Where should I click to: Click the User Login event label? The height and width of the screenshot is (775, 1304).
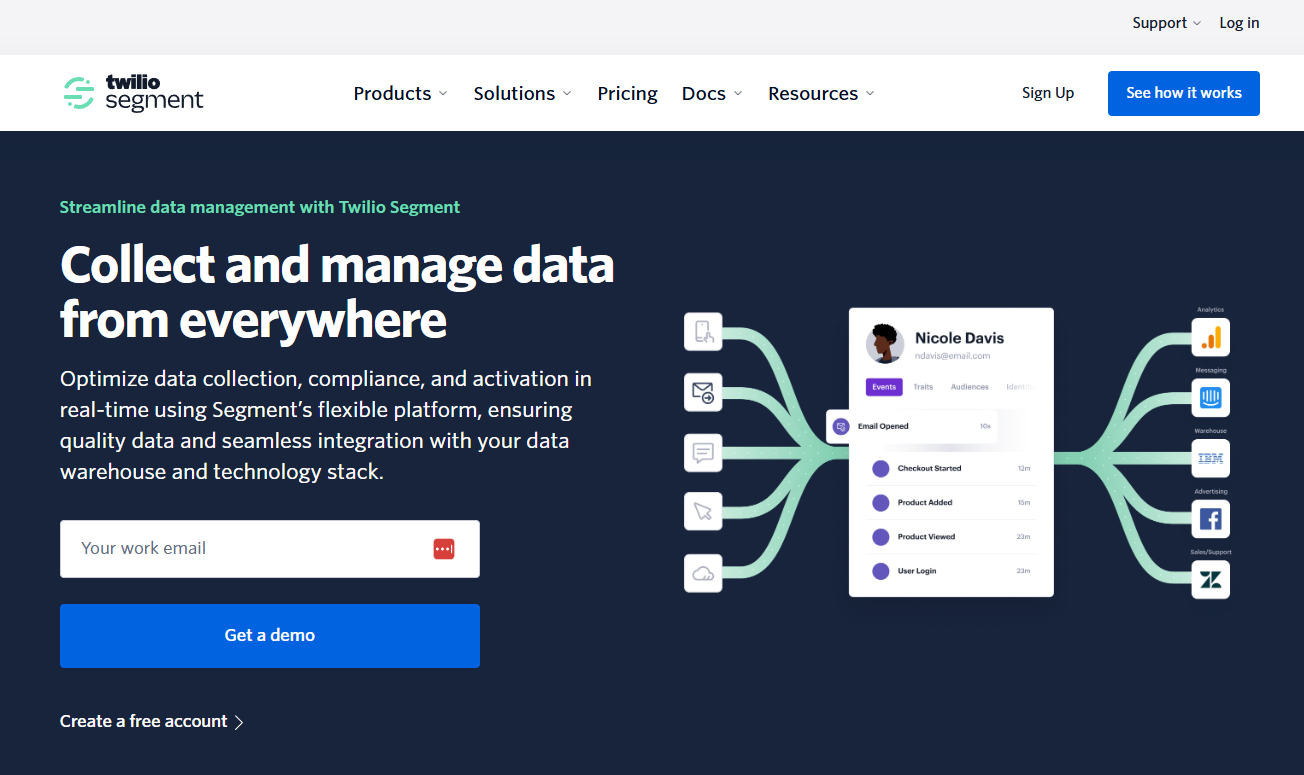pyautogui.click(x=917, y=571)
